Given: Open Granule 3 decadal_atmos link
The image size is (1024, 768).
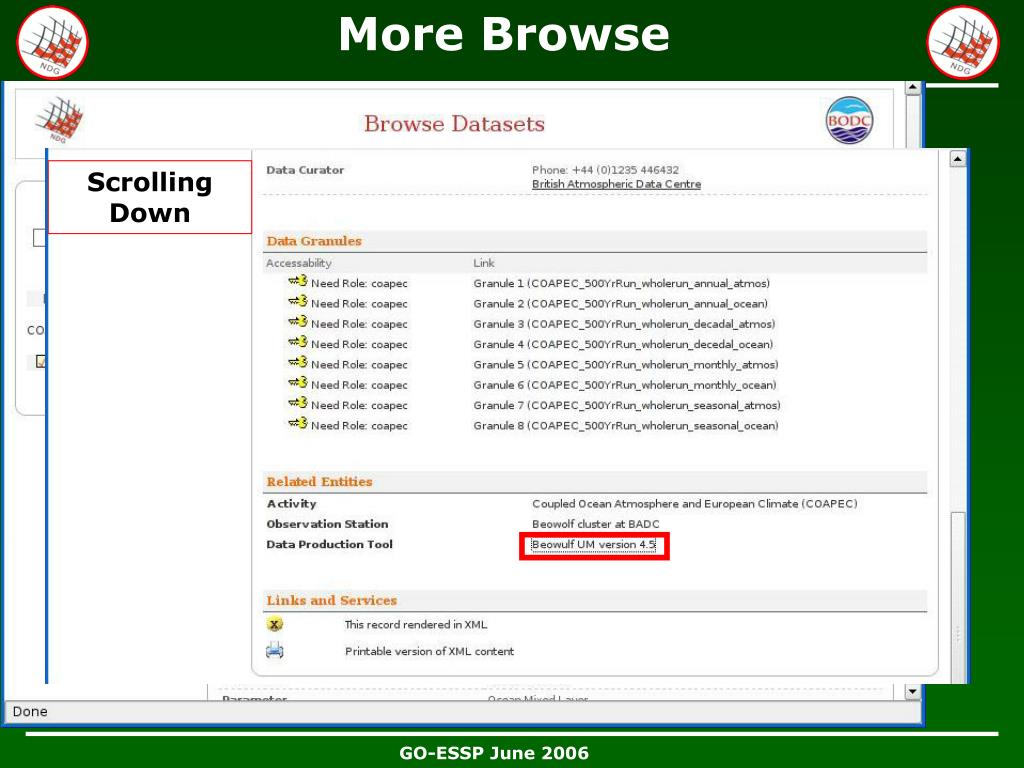Looking at the screenshot, I should 624,324.
